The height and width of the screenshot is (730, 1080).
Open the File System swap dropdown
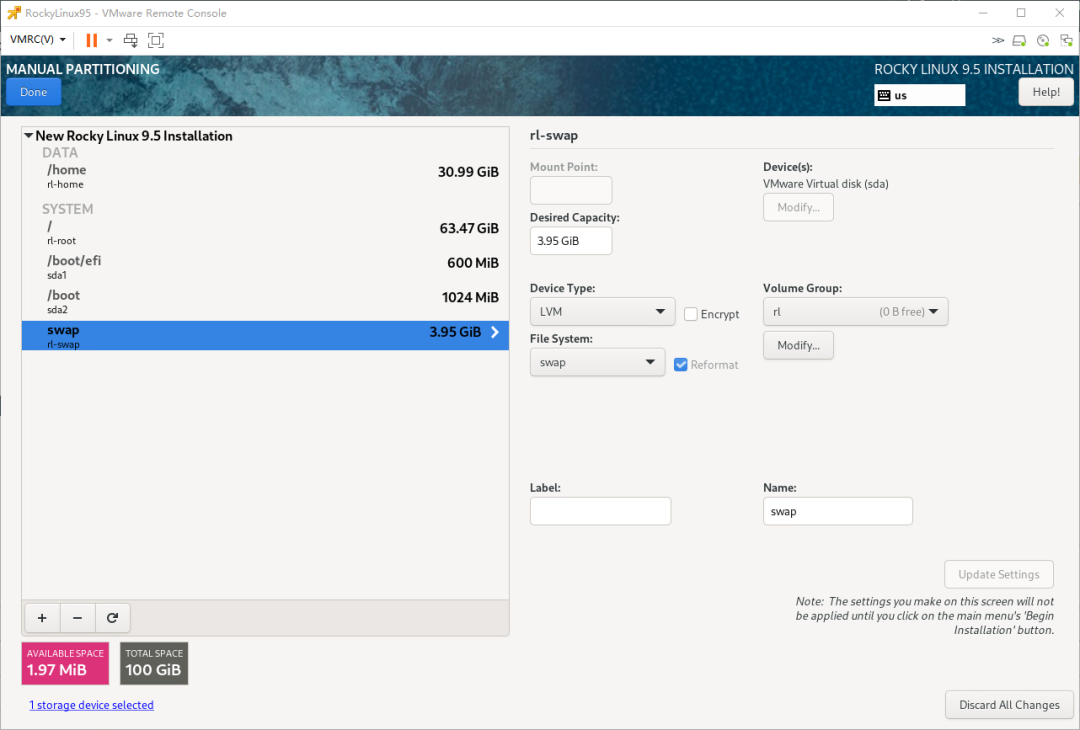[597, 362]
